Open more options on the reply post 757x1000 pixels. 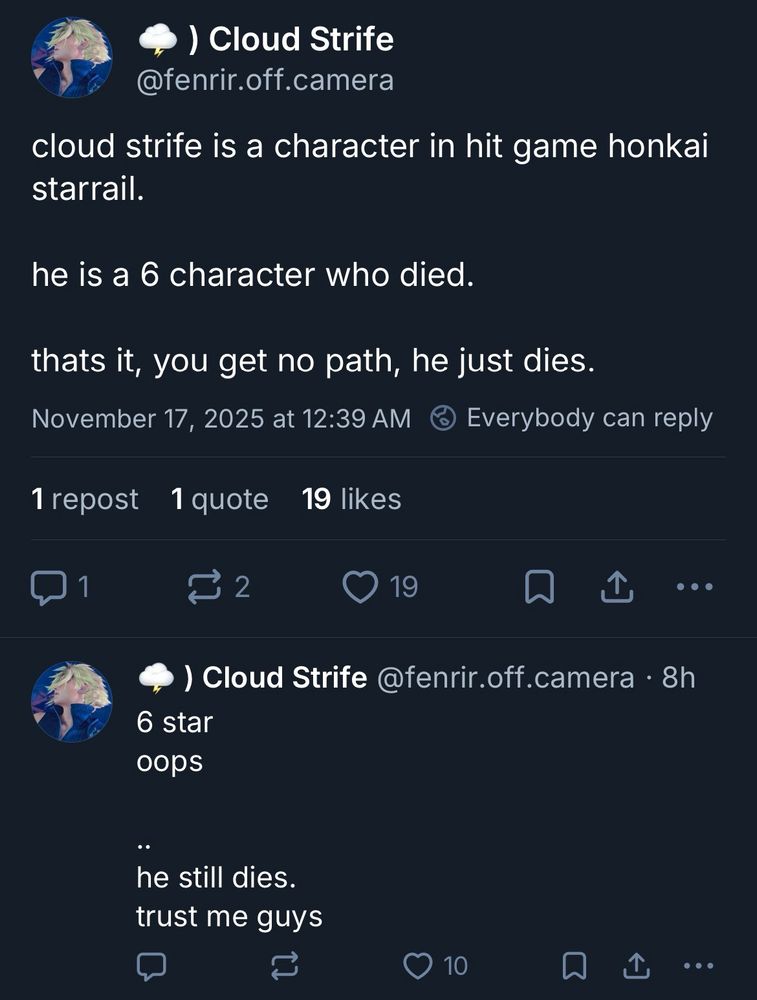point(698,965)
